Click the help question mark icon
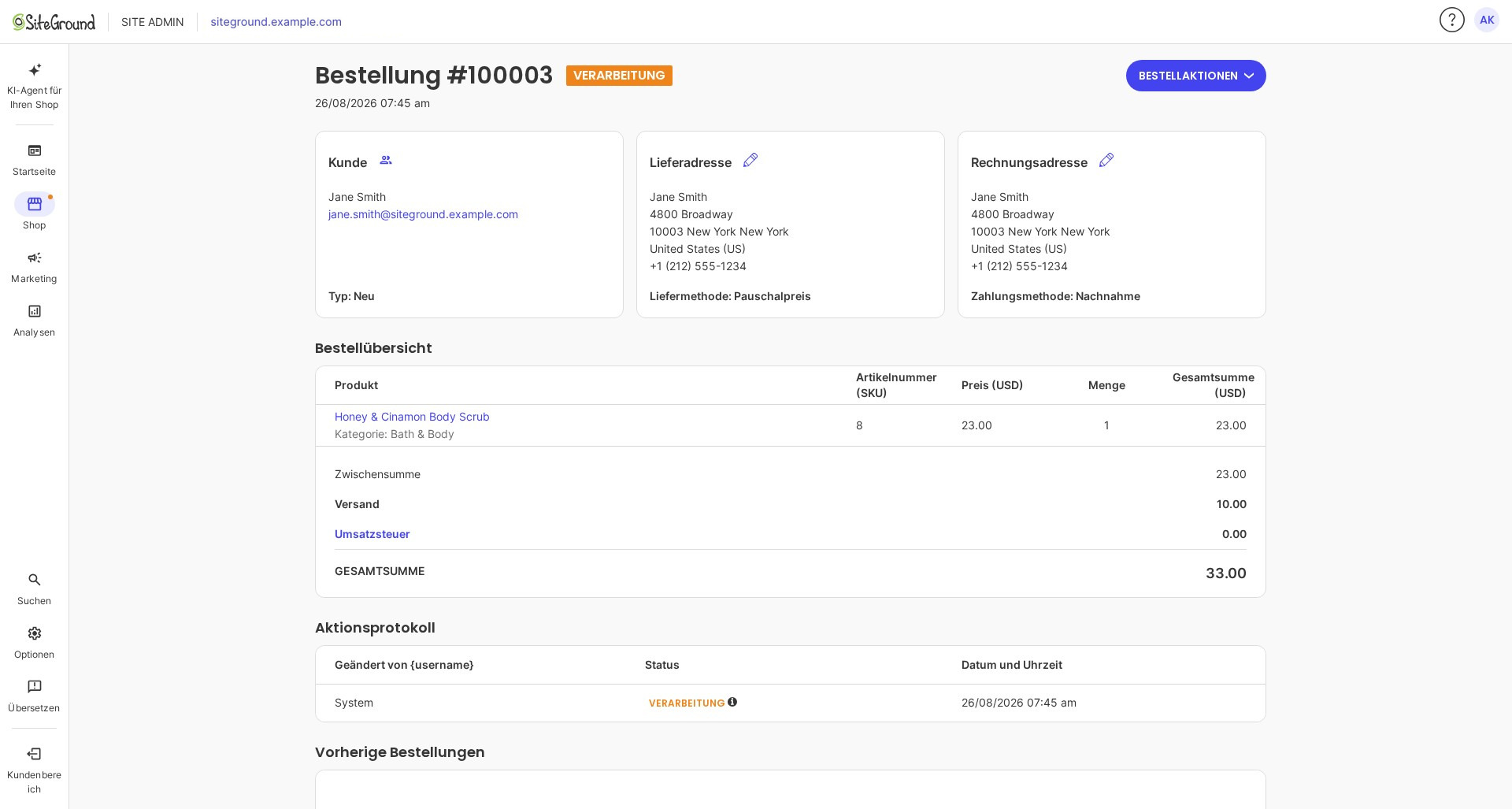Screen dimensions: 1512x809 pyautogui.click(x=1451, y=20)
